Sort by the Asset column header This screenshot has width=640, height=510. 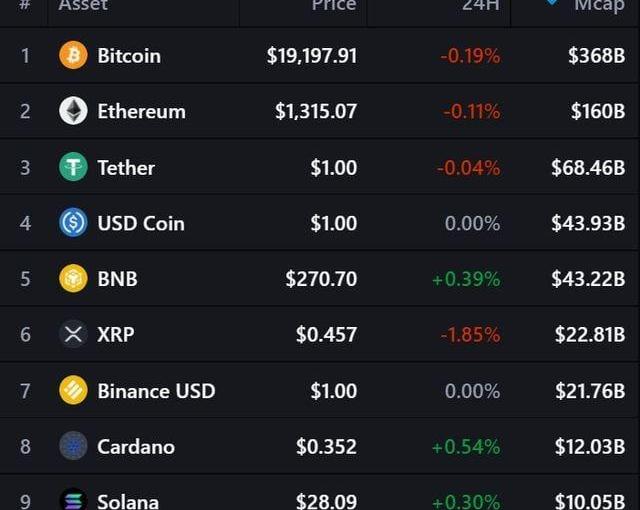point(83,5)
